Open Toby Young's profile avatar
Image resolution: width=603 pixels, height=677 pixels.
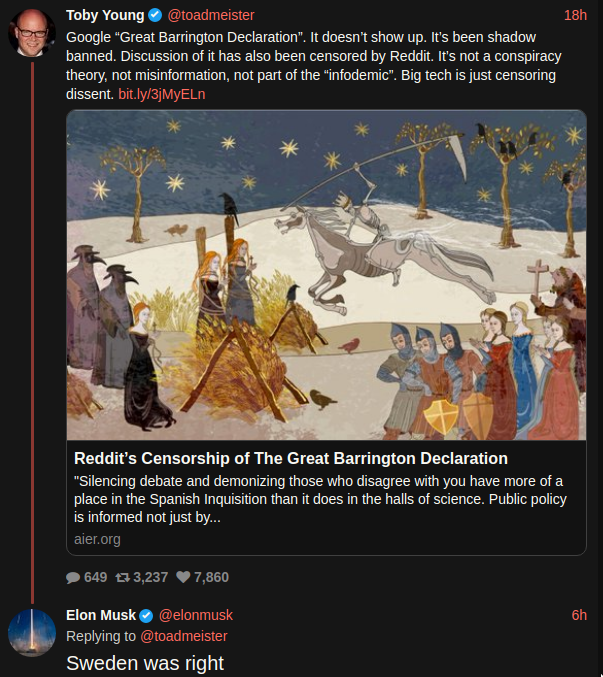(x=32, y=33)
